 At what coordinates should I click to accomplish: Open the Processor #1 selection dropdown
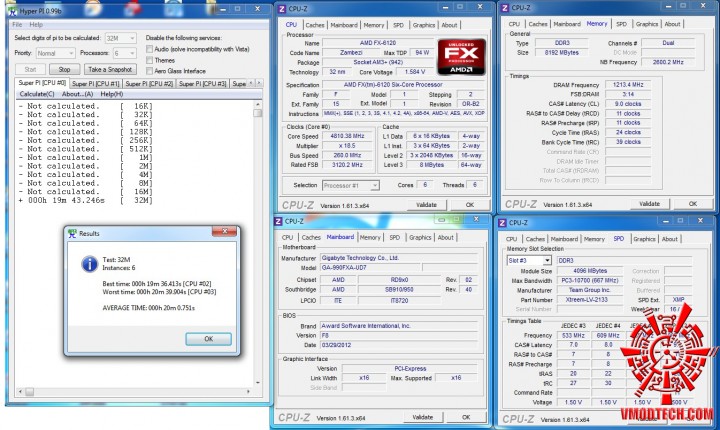pyautogui.click(x=350, y=186)
